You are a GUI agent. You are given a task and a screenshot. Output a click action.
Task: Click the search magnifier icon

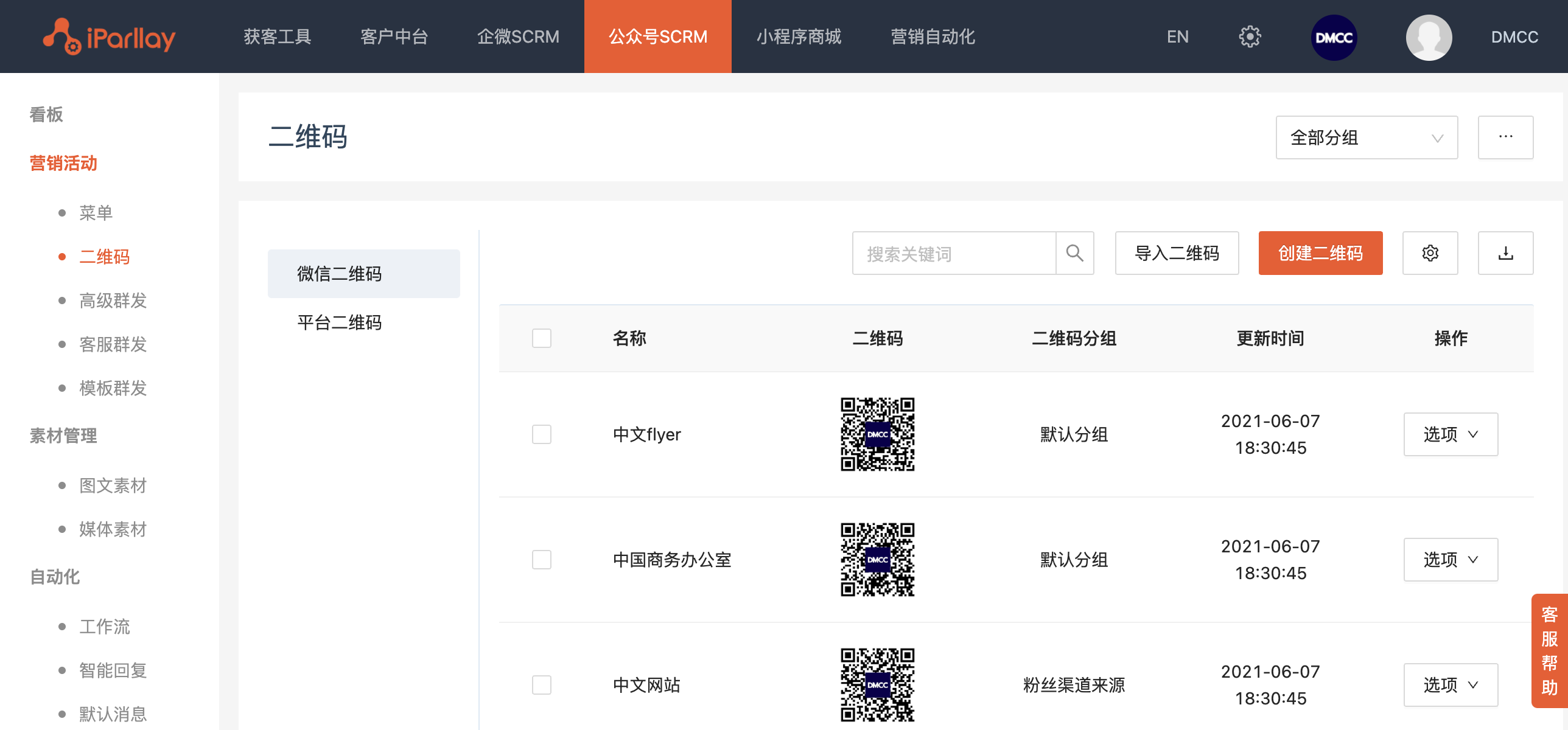pyautogui.click(x=1074, y=253)
